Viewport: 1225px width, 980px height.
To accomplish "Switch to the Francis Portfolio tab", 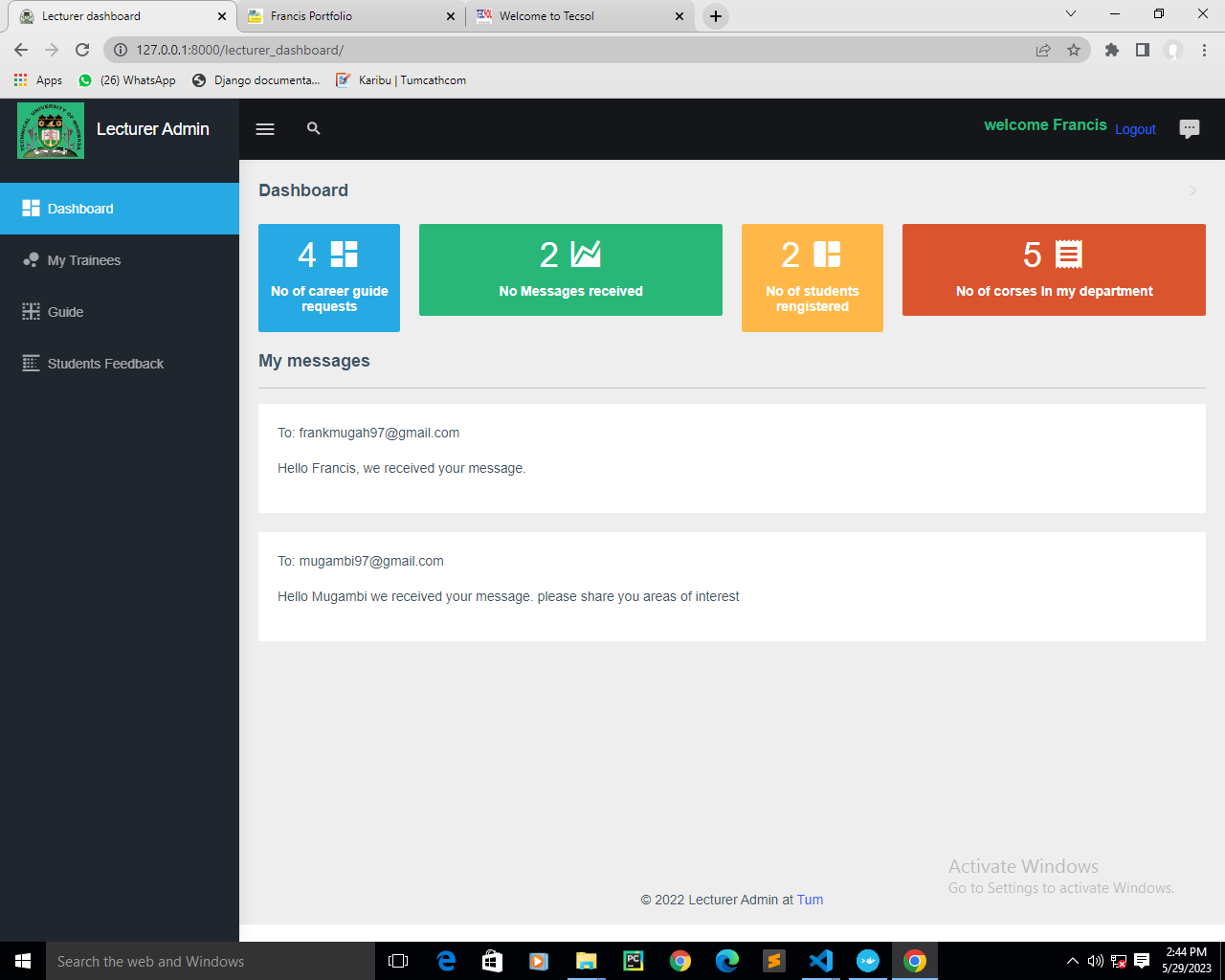I will [311, 16].
